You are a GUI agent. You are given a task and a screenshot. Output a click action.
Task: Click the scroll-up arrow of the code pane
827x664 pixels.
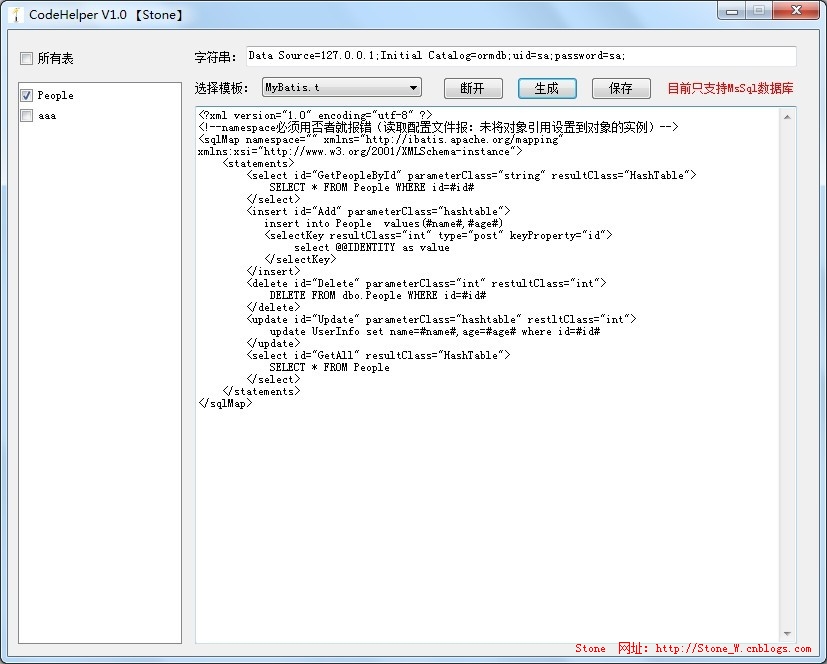[x=788, y=116]
